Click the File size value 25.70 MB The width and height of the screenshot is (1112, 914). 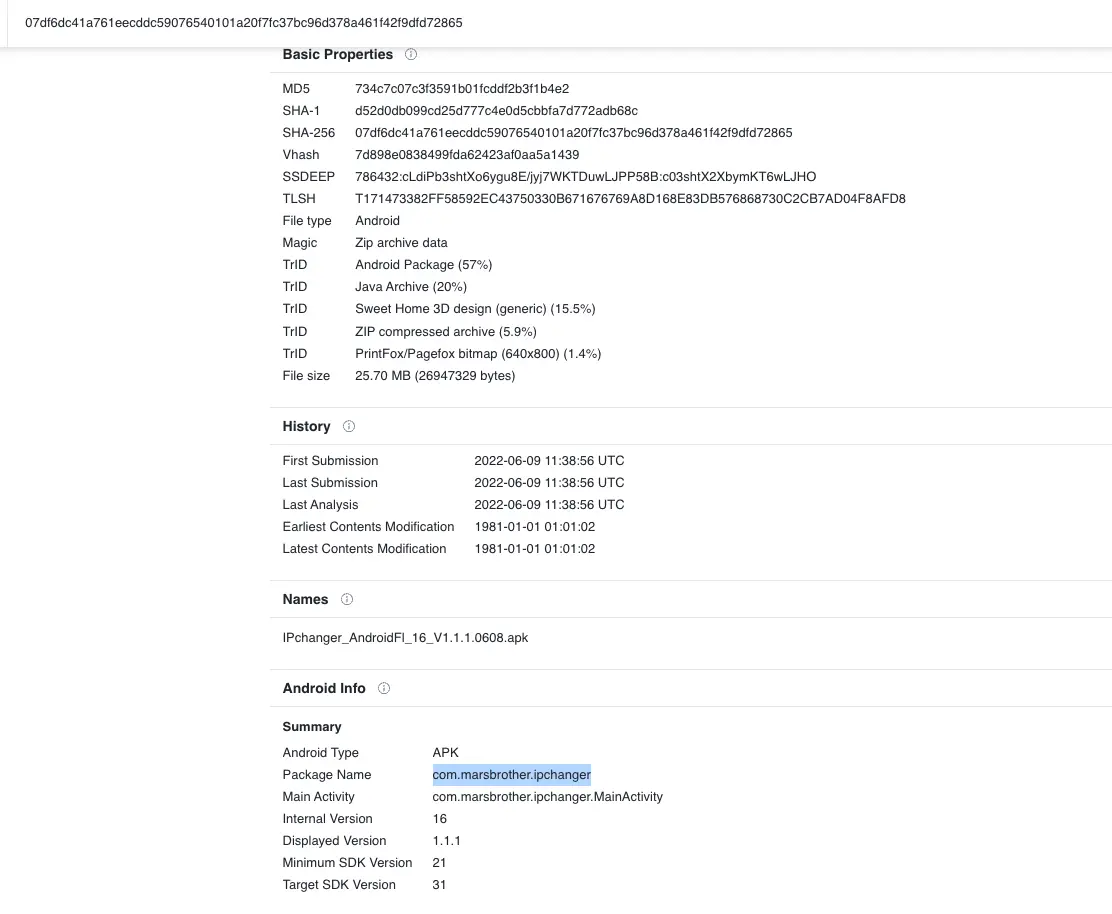point(434,375)
